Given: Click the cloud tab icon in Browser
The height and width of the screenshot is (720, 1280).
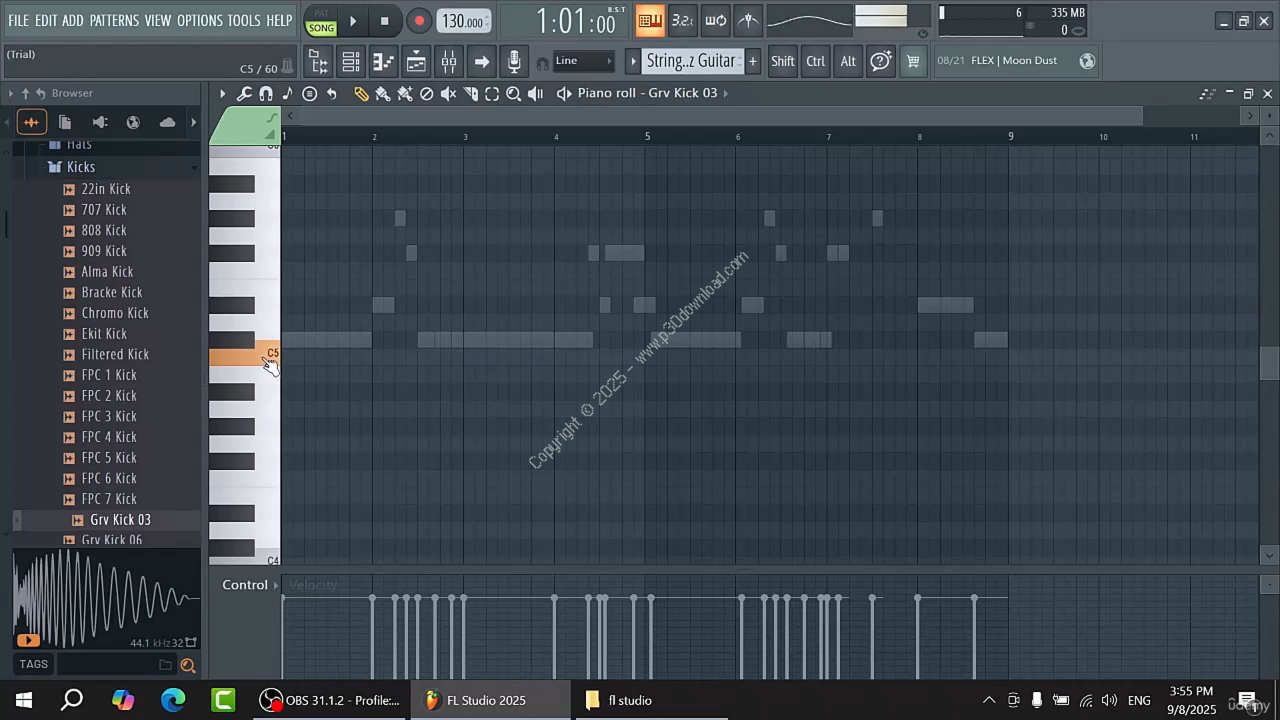Looking at the screenshot, I should tap(167, 122).
